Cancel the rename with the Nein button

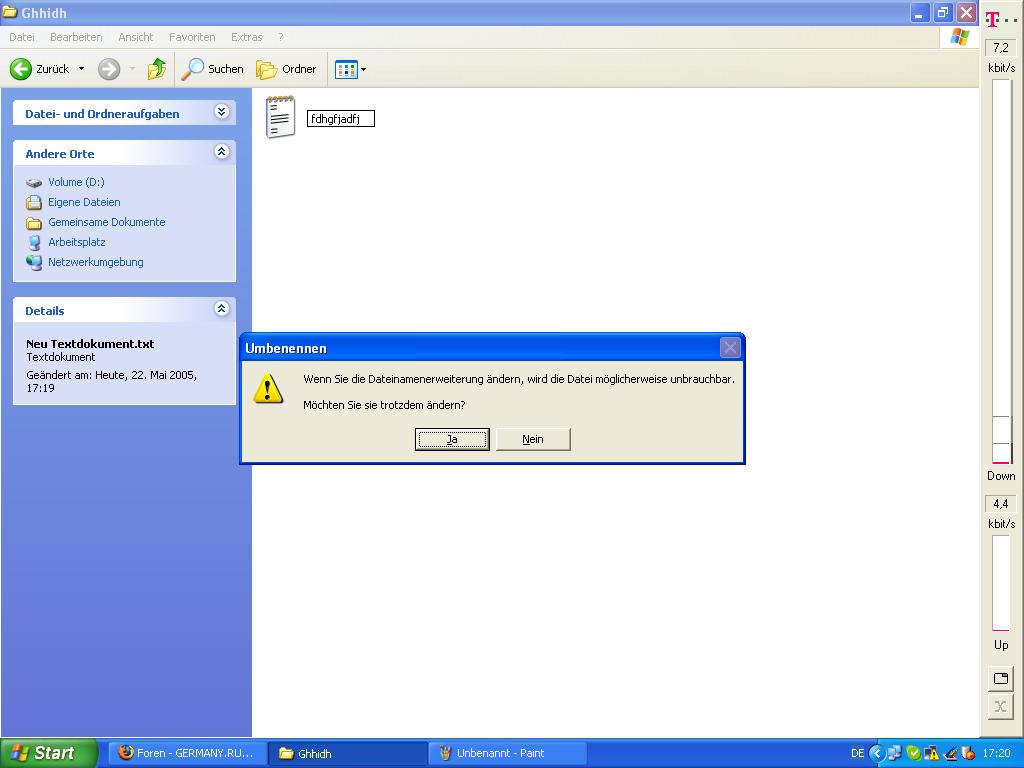tap(533, 440)
